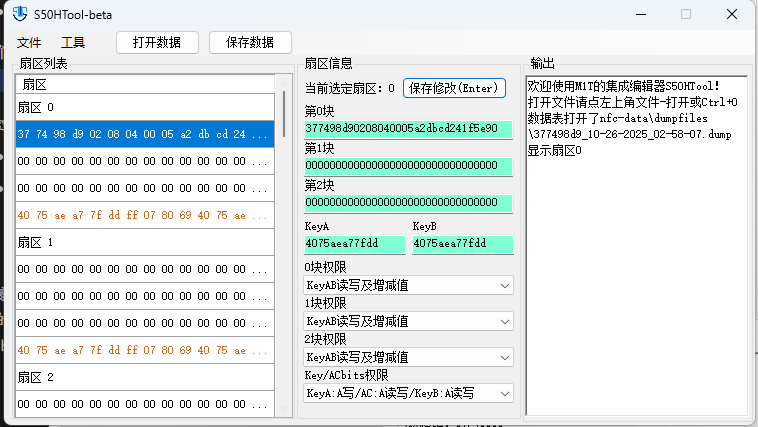Click the 扇区 column header
The height and width of the screenshot is (427, 758).
143,84
